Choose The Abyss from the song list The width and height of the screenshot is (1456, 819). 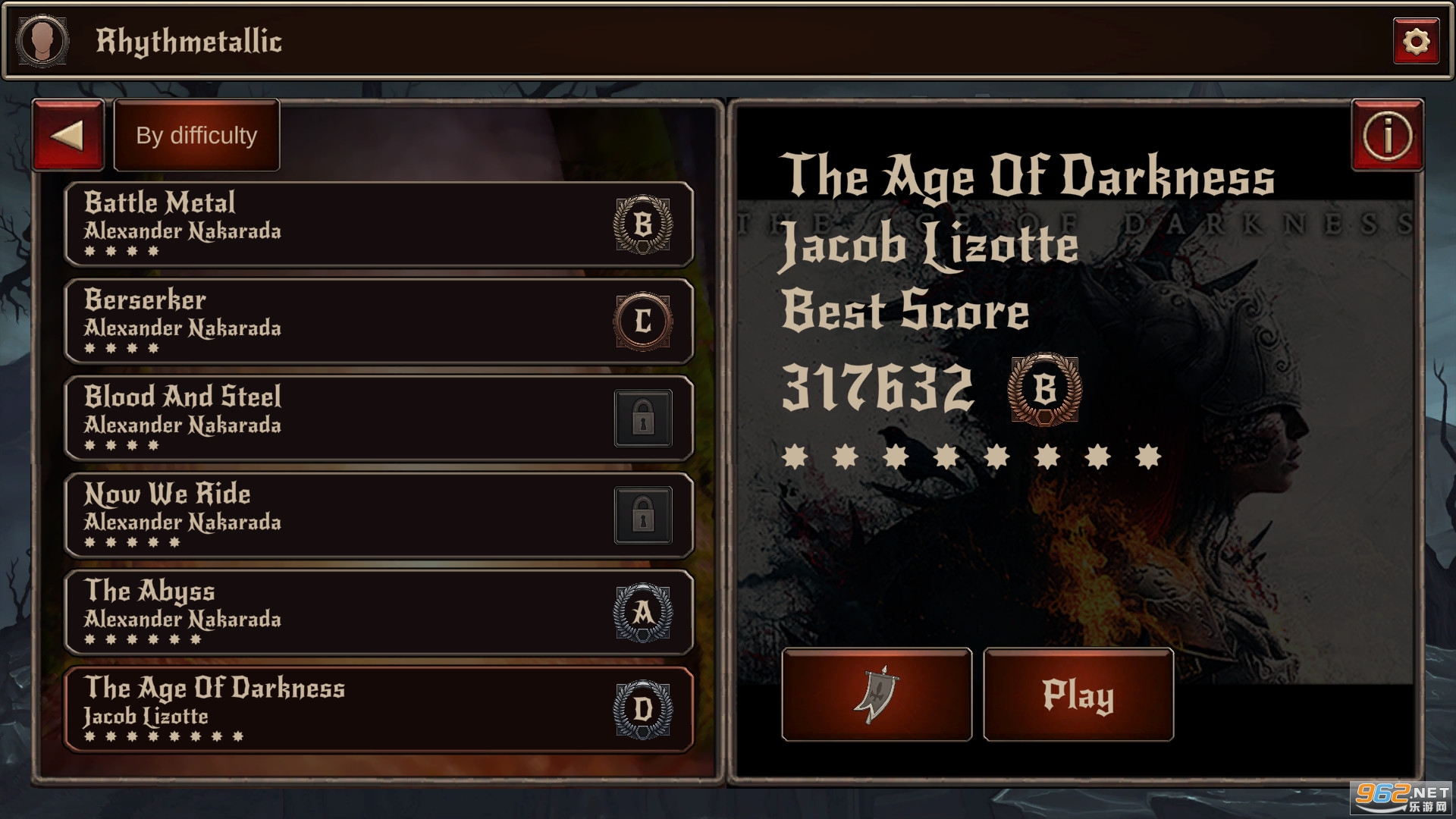click(378, 613)
